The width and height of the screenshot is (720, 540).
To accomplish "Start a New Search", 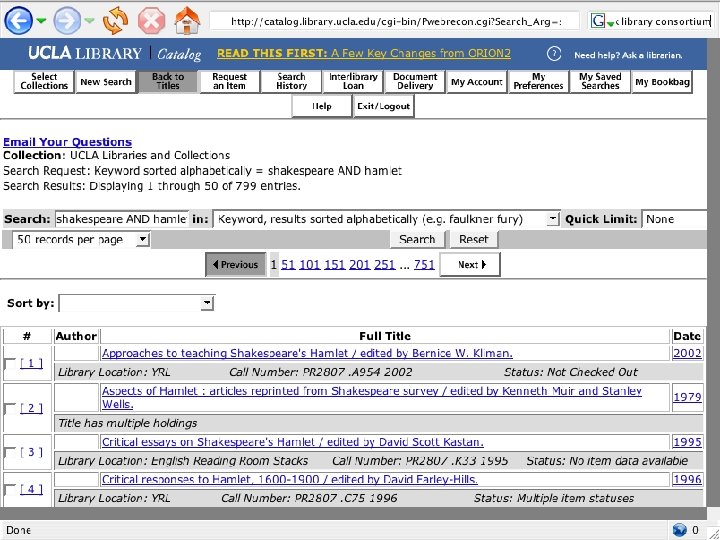I will (x=106, y=82).
